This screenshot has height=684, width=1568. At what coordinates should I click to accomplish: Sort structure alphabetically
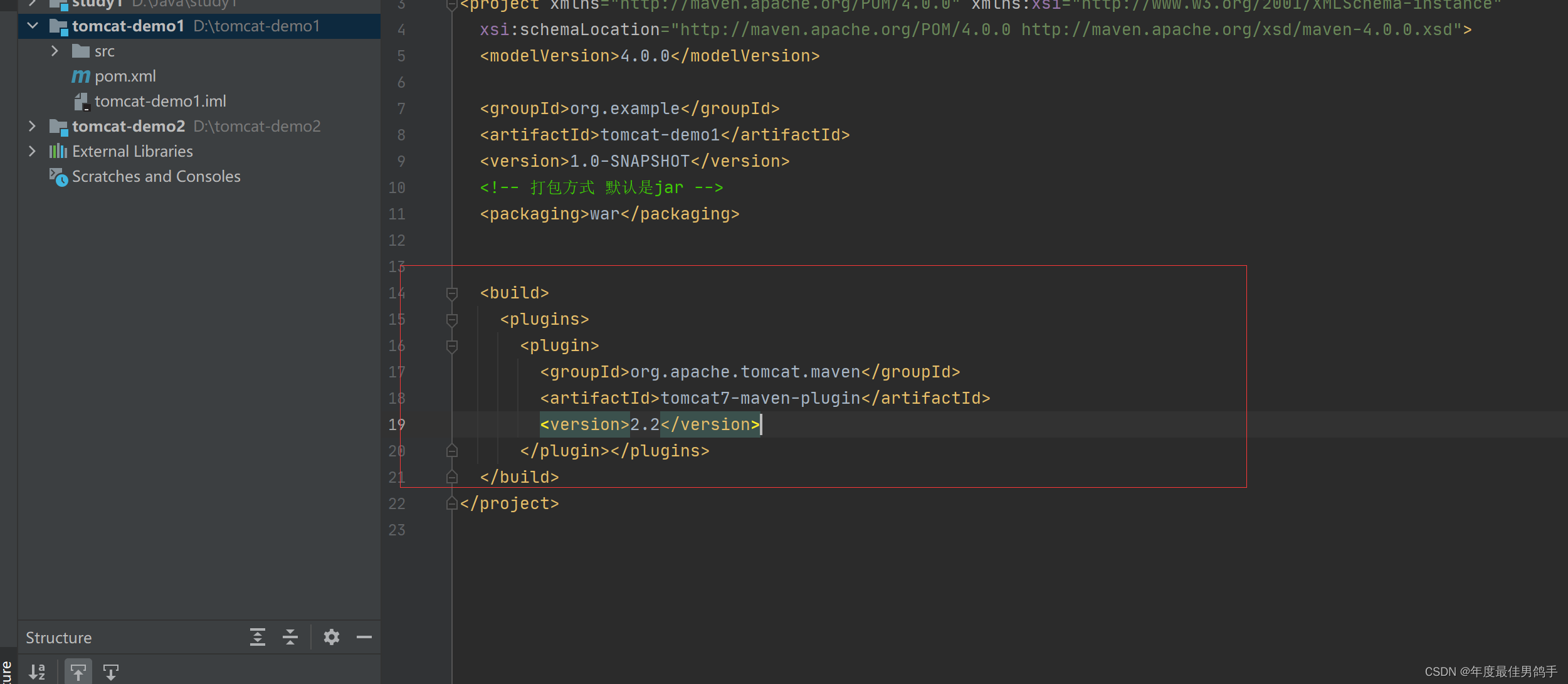38,672
